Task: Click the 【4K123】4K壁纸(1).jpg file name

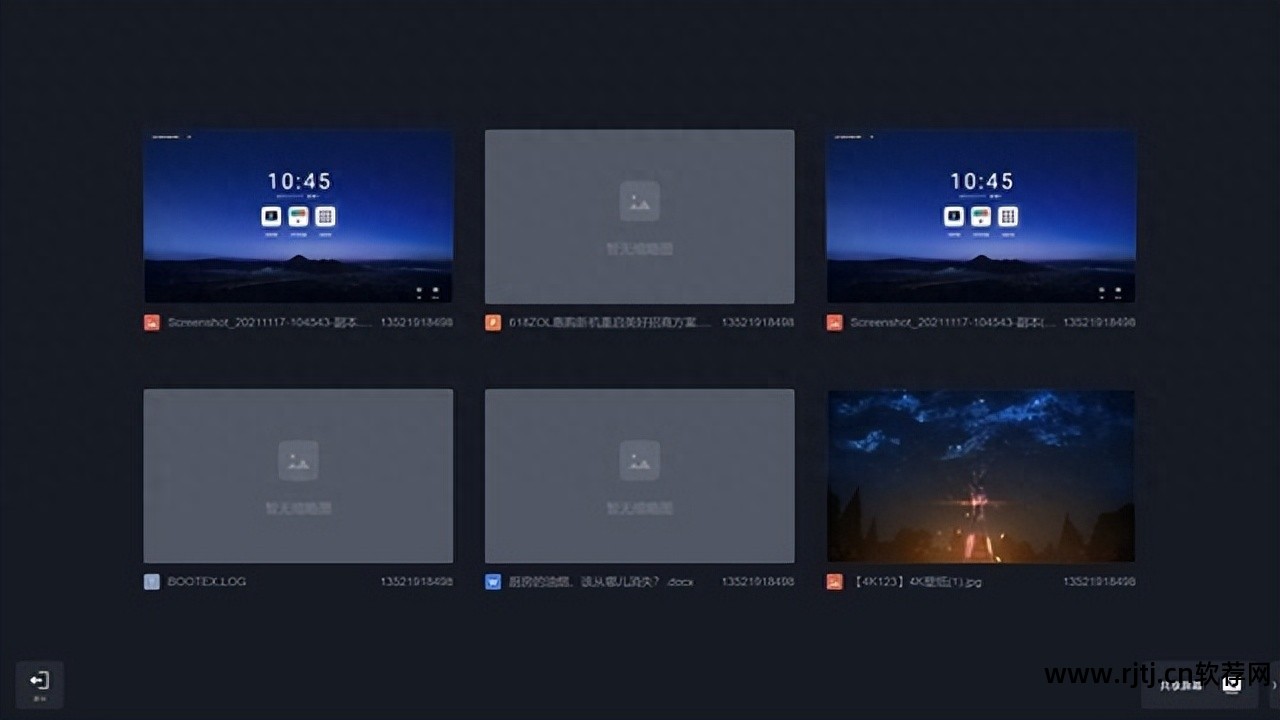Action: 917,581
